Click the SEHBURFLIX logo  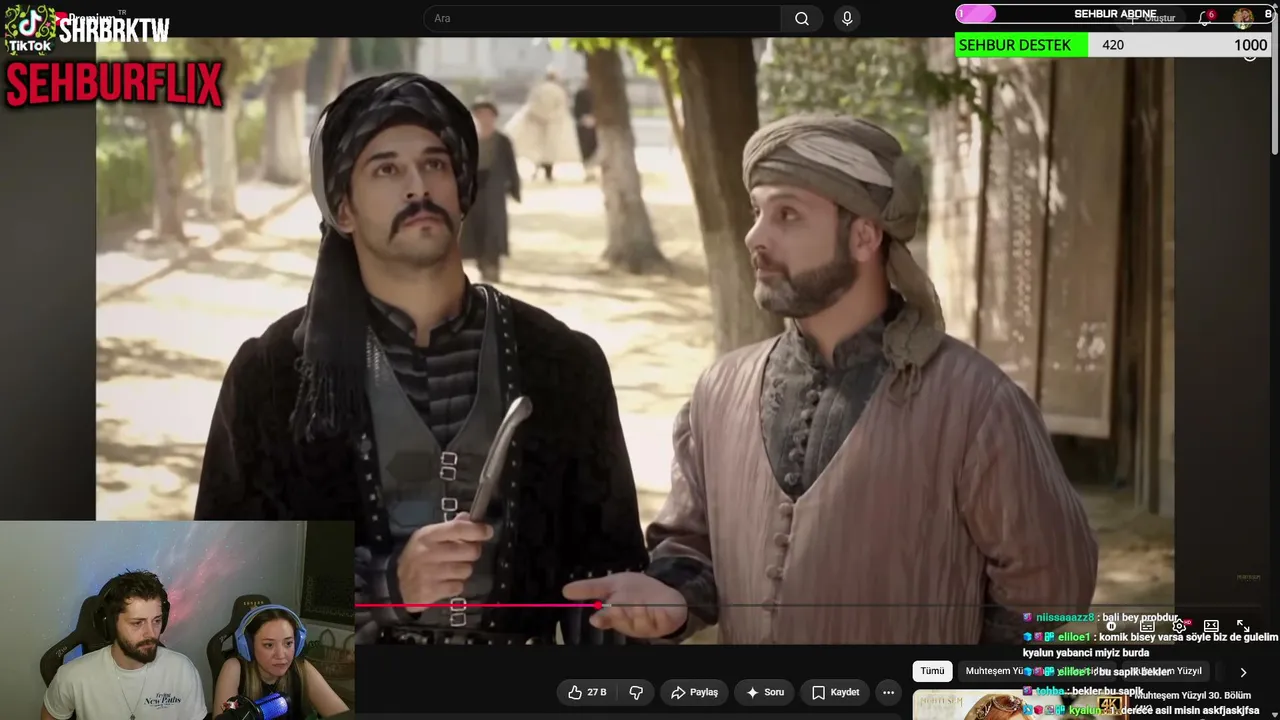[x=114, y=84]
